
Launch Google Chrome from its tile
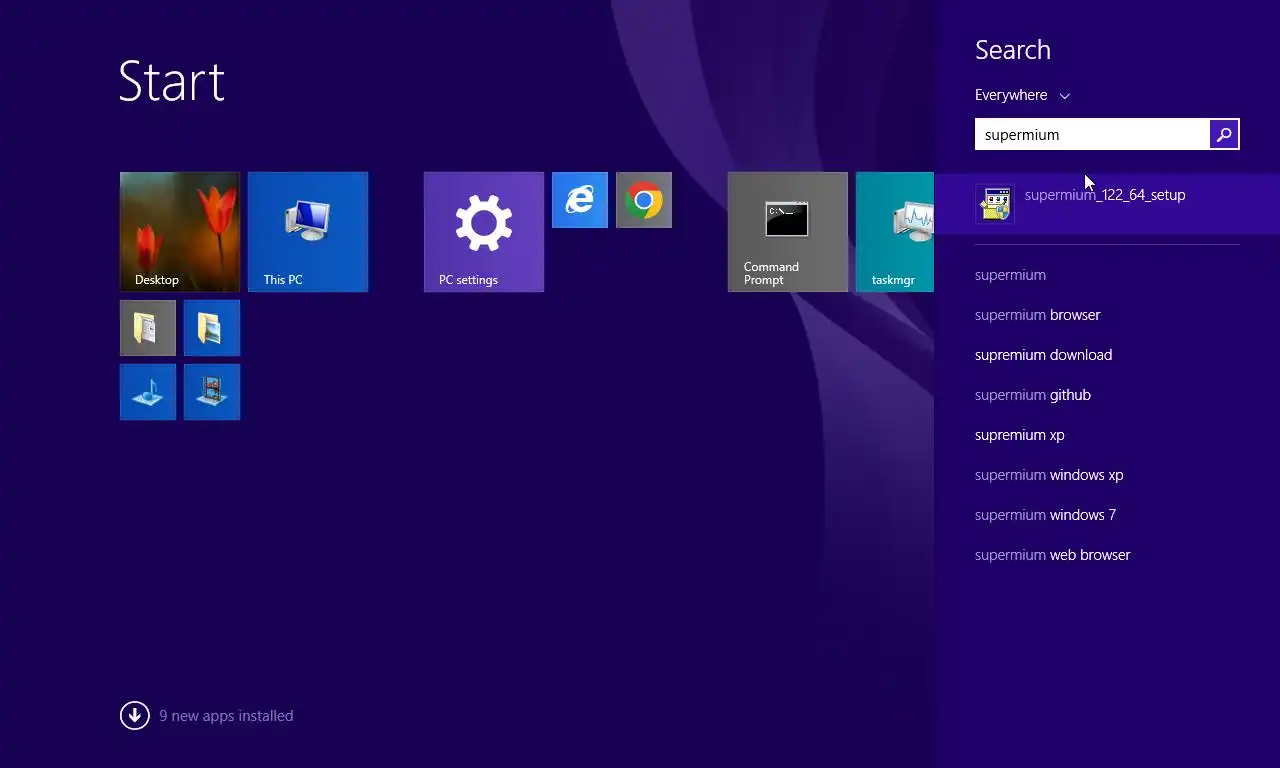click(x=644, y=200)
